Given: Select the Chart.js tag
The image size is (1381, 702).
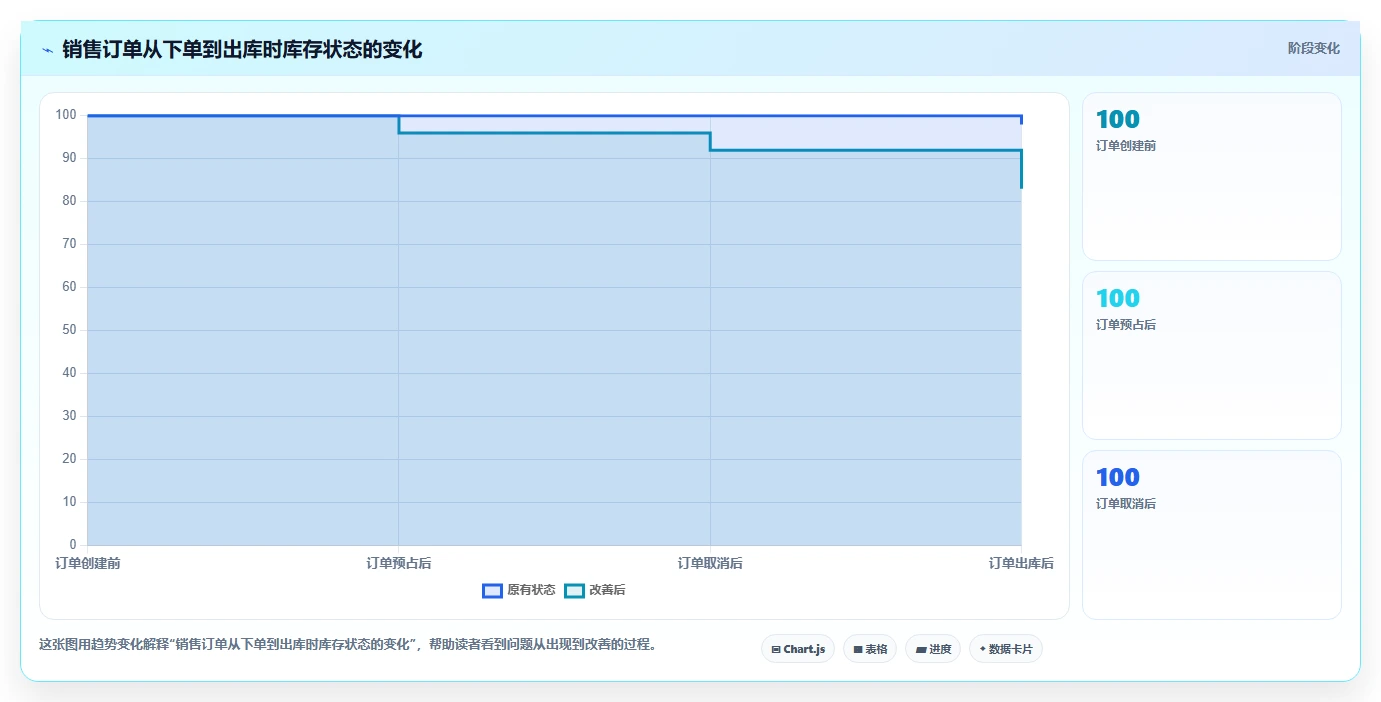Looking at the screenshot, I should pyautogui.click(x=798, y=649).
